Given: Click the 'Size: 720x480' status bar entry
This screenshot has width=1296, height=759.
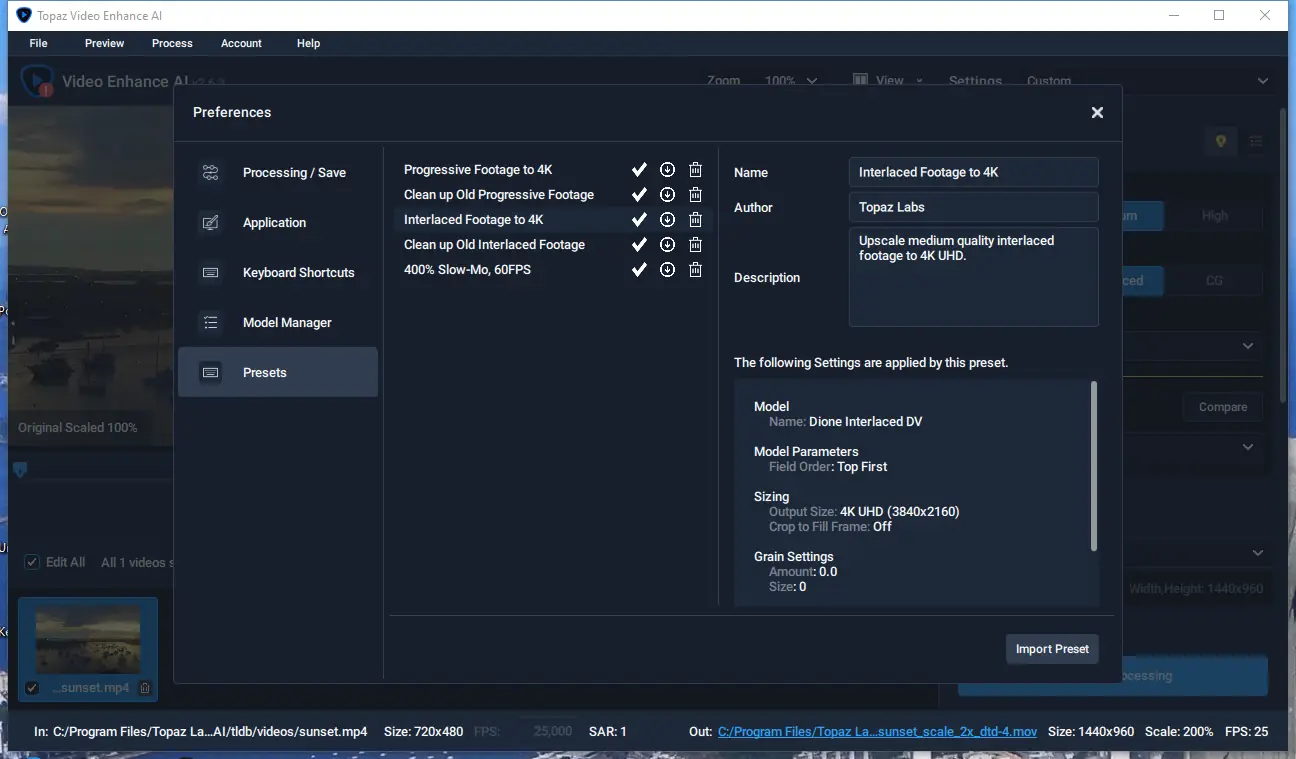Looking at the screenshot, I should pyautogui.click(x=424, y=732).
